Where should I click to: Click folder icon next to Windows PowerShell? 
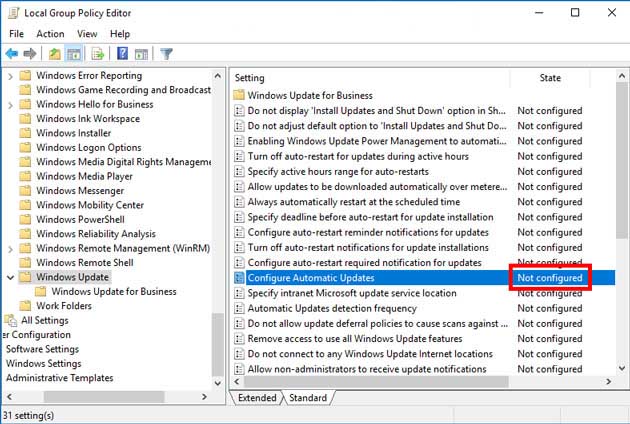click(25, 219)
